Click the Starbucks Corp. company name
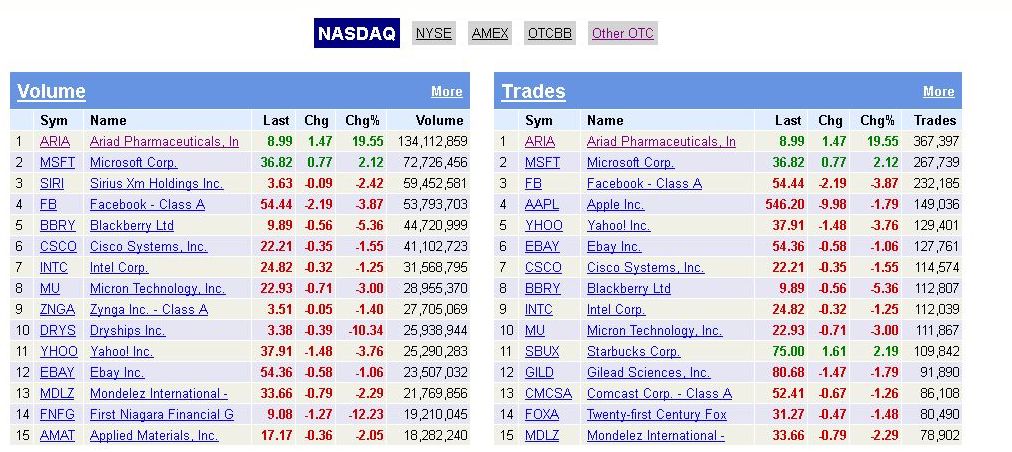This screenshot has height=452, width=1012. click(x=633, y=351)
